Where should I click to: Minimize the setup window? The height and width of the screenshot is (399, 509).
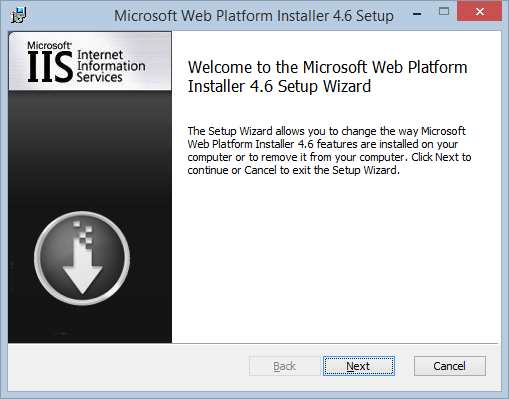(x=417, y=14)
